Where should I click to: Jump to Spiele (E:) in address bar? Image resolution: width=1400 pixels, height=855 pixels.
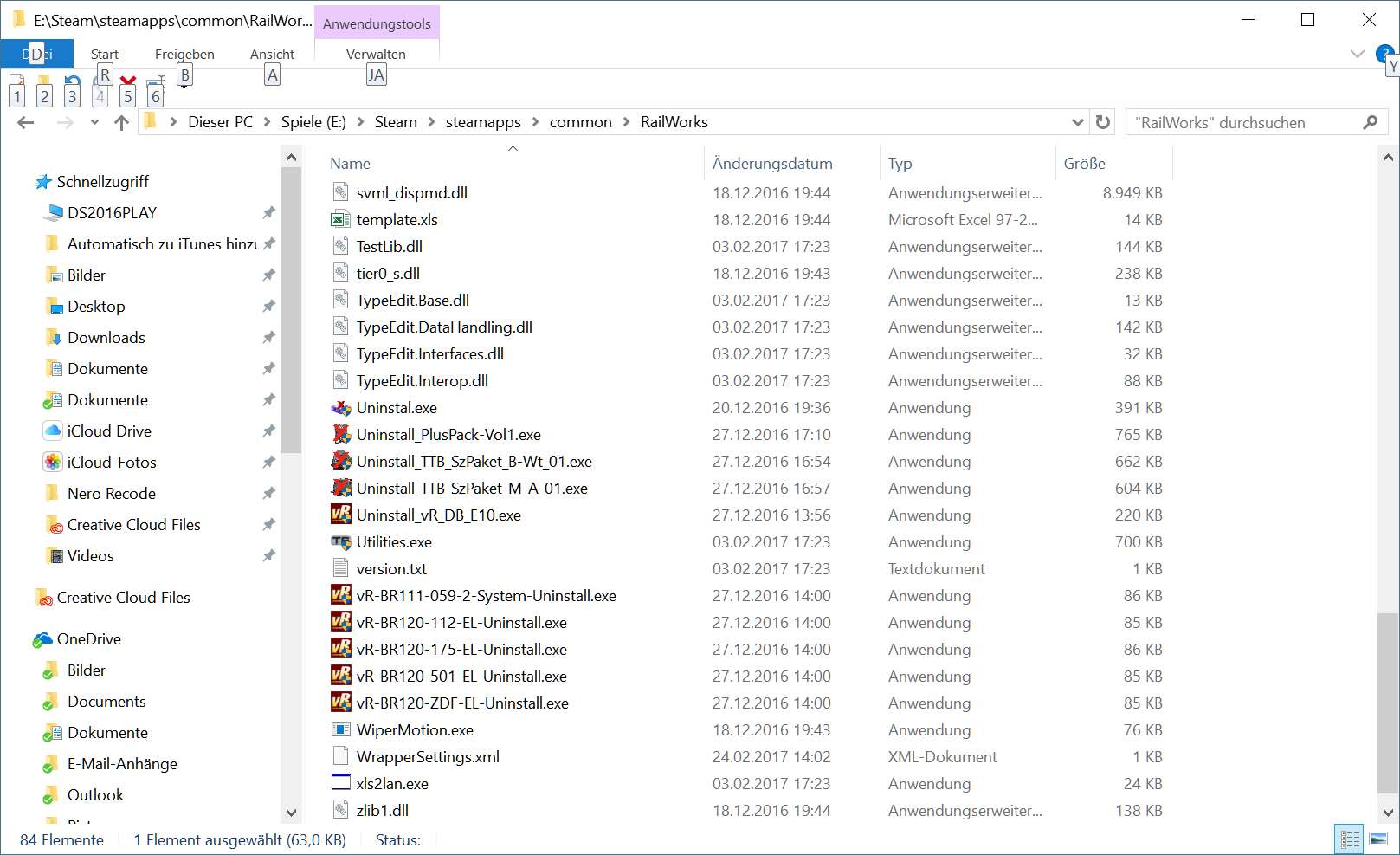click(313, 122)
